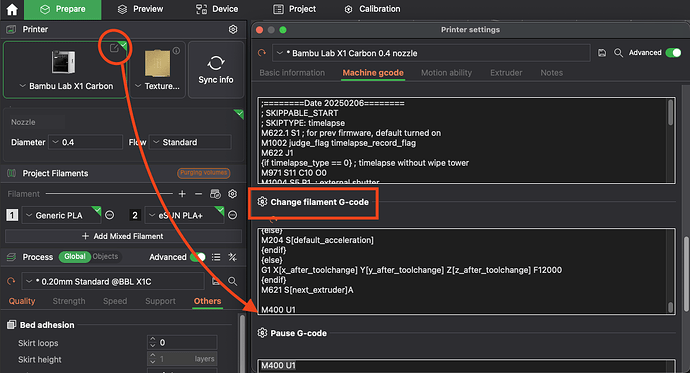Screen dimensions: 690x373
Task: Click the Bed adhesion section icon
Action: pos(11,325)
